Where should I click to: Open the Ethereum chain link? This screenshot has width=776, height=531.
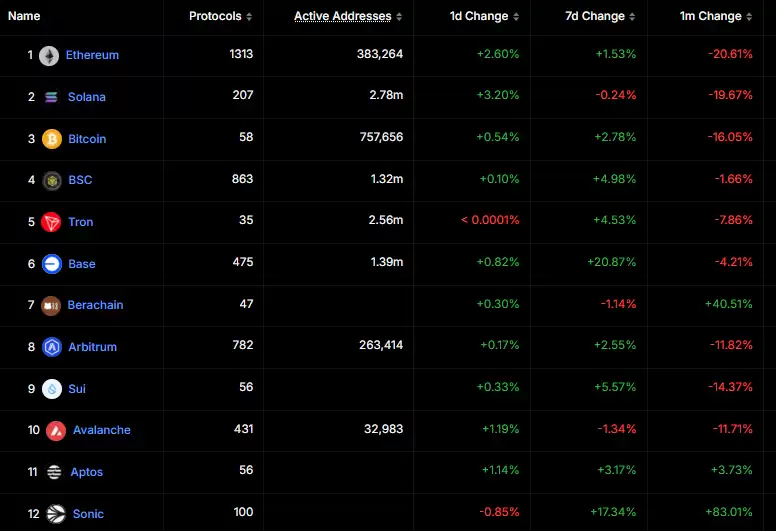(92, 56)
